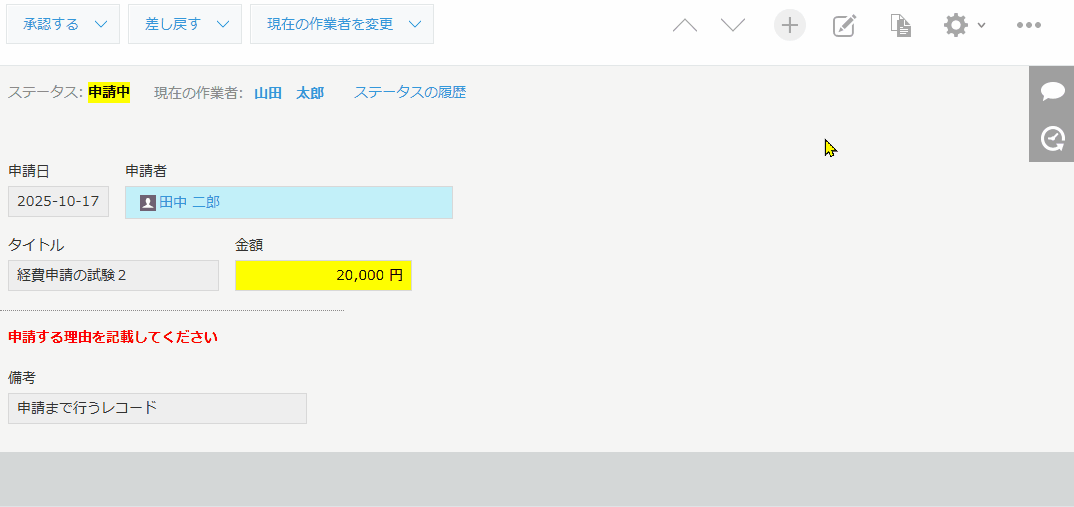
Task: Open the ステータスの履歴 link
Action: [410, 93]
